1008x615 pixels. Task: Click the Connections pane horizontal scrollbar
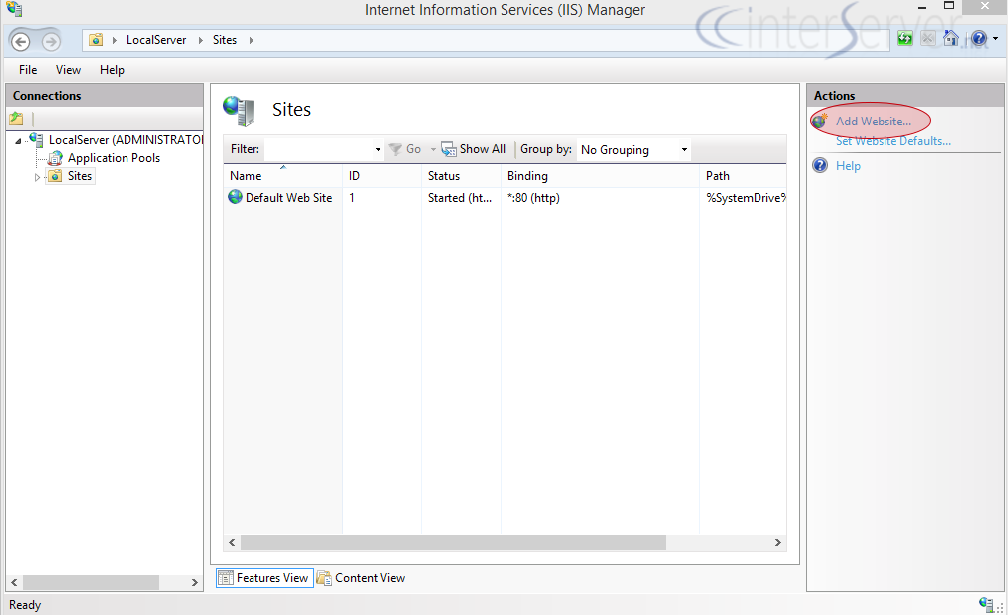91,582
